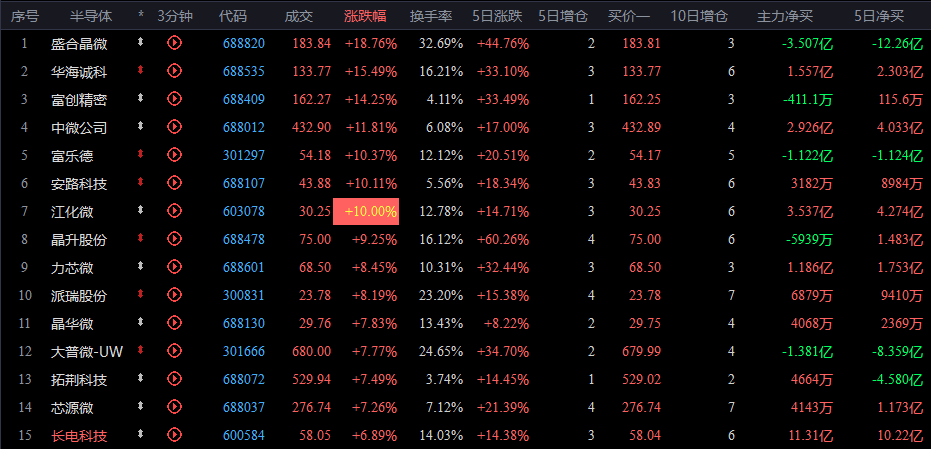Click the play icon in the 长电科技 row

(x=175, y=435)
